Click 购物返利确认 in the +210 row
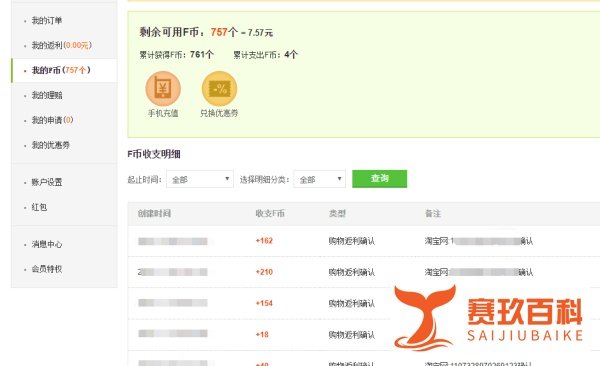Image resolution: width=600 pixels, height=366 pixels. pyautogui.click(x=352, y=273)
